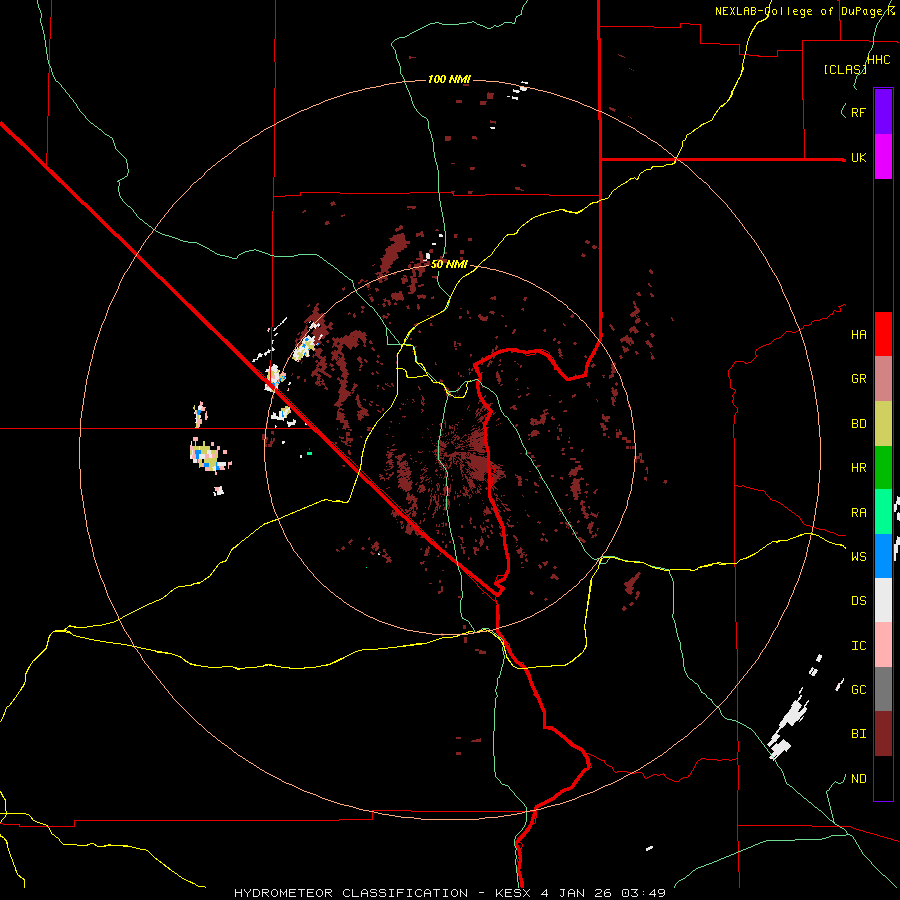The image size is (900, 900).
Task: Click the DS legend label
Action: [858, 601]
